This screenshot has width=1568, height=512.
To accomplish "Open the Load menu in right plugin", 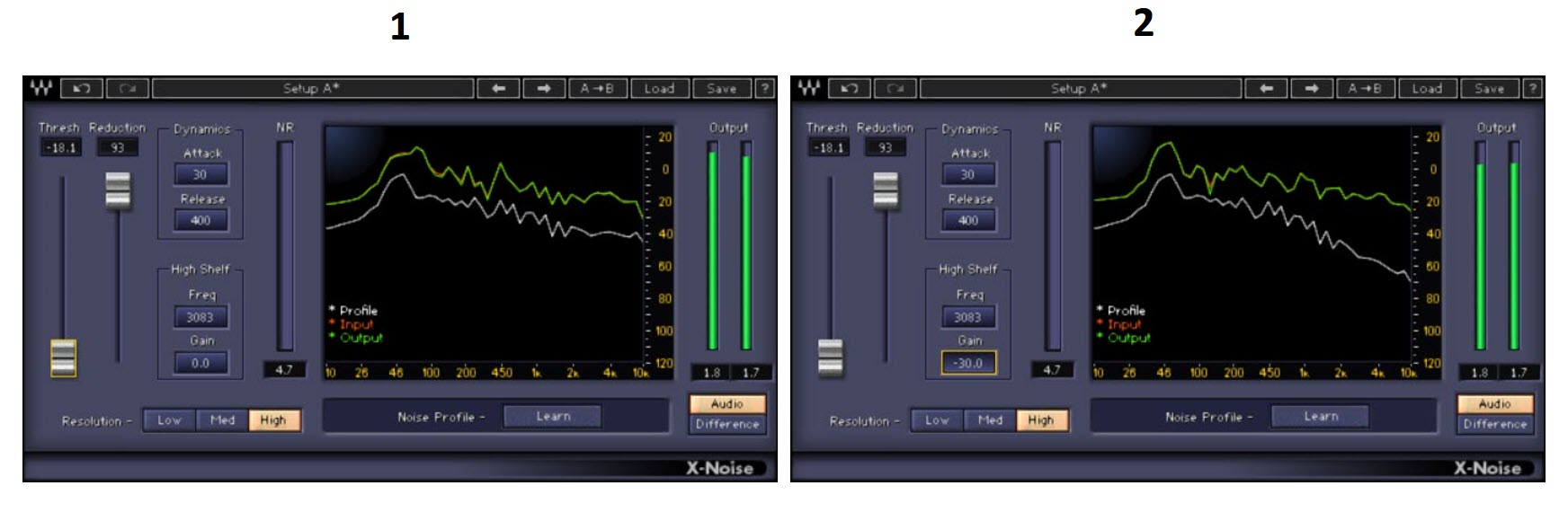I will [1427, 88].
